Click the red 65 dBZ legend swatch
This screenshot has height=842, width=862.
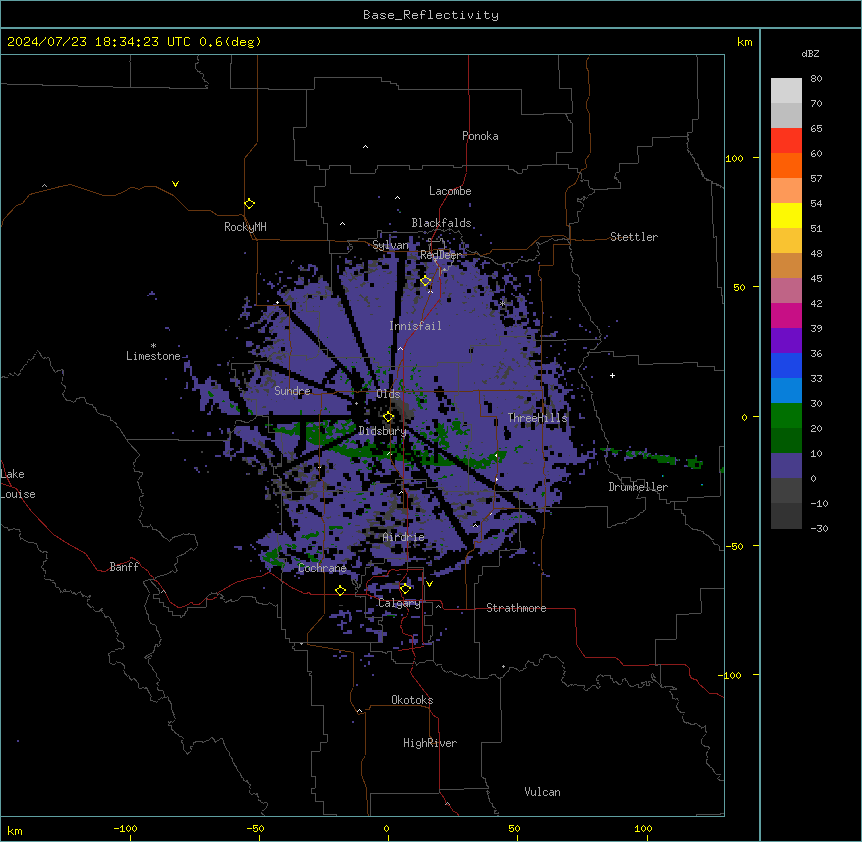click(786, 141)
